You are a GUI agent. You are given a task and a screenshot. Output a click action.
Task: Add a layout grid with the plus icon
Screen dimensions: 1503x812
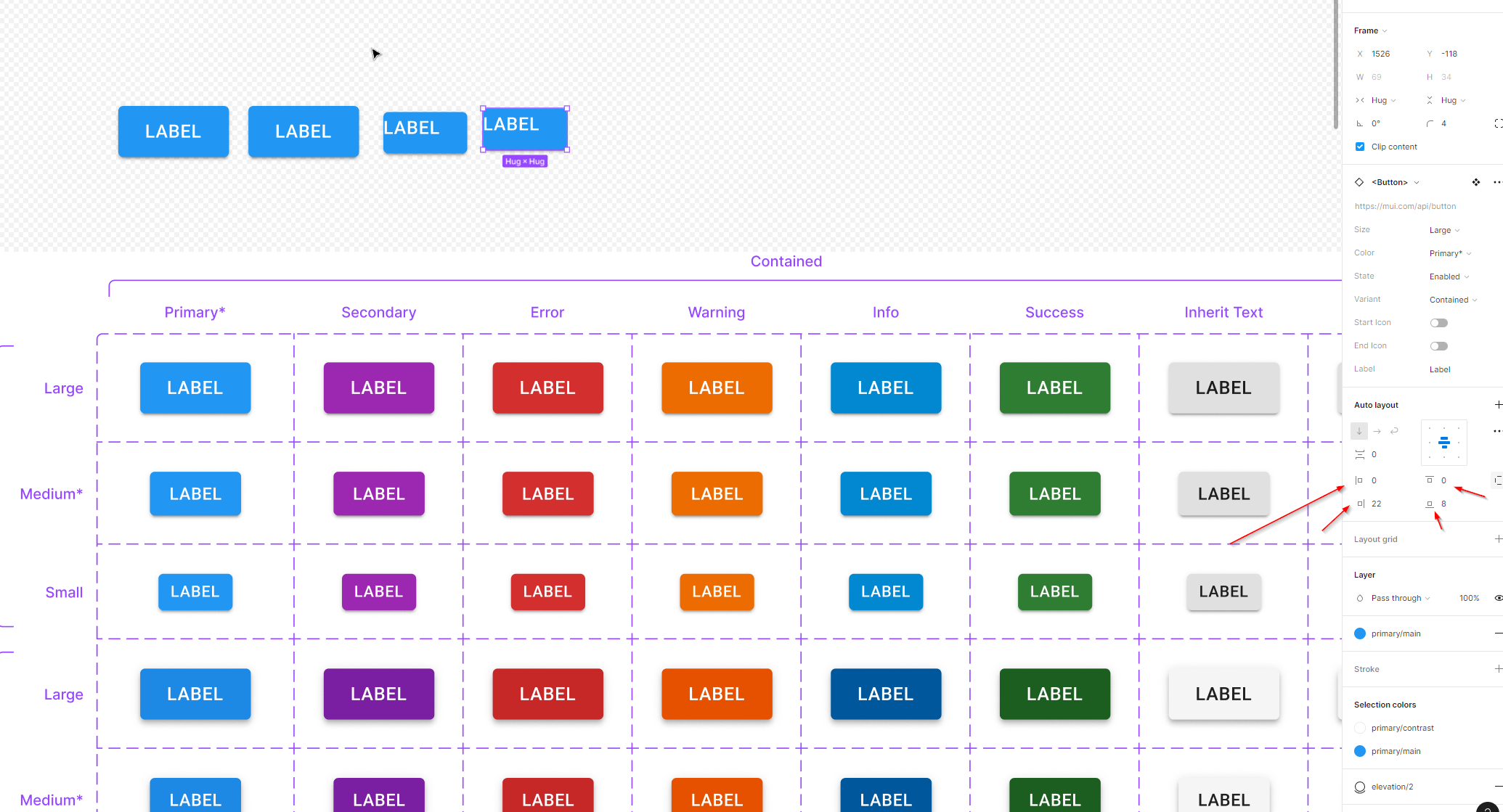coord(1498,538)
